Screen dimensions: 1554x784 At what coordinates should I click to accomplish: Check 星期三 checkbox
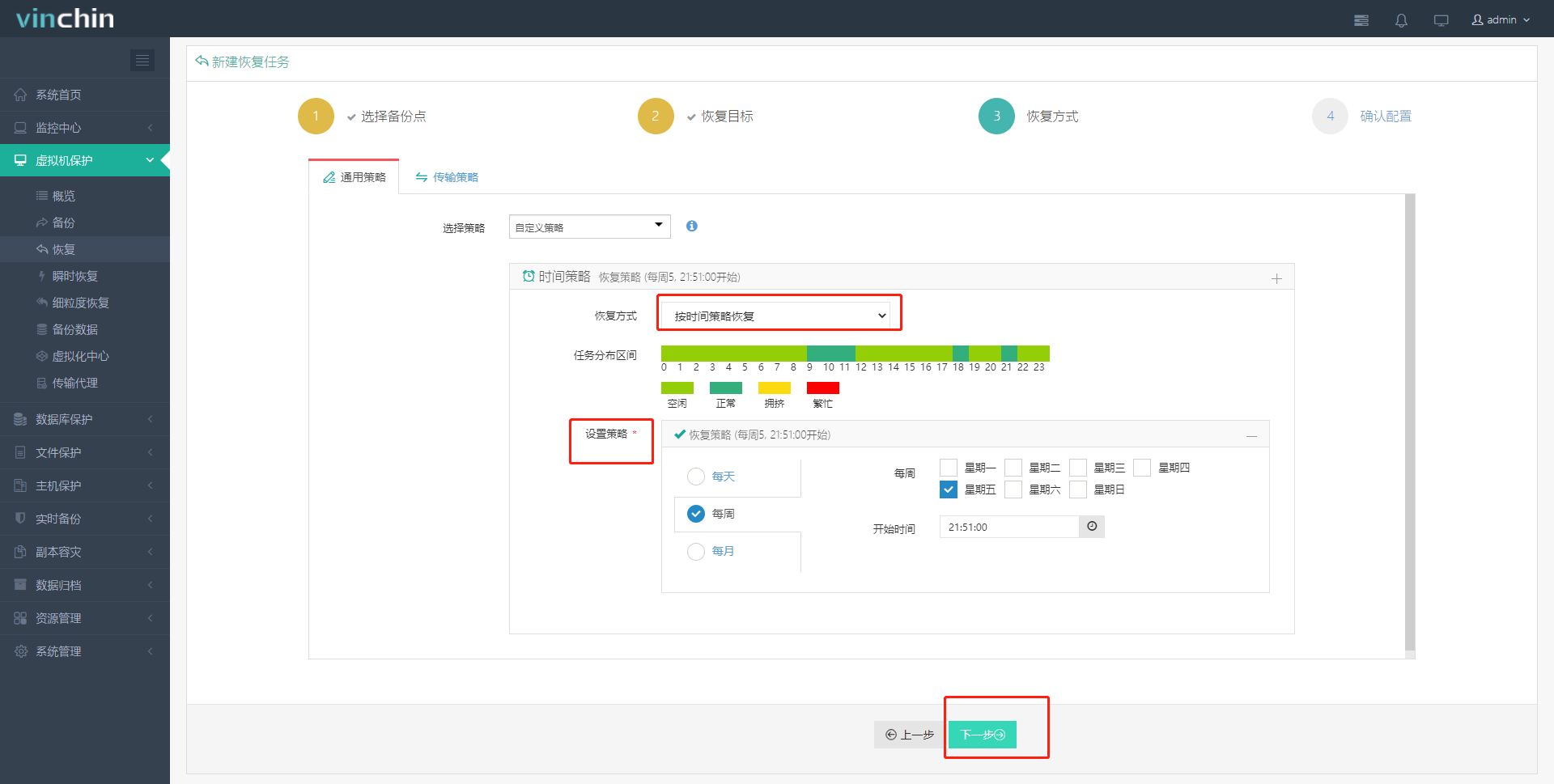1078,468
